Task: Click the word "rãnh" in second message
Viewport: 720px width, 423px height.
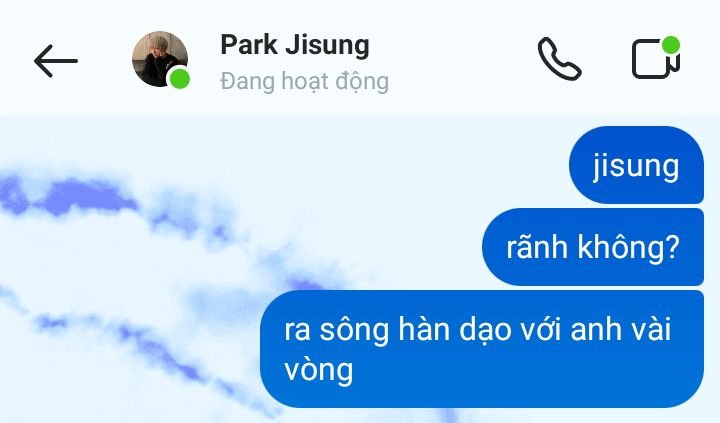Action: click(537, 248)
